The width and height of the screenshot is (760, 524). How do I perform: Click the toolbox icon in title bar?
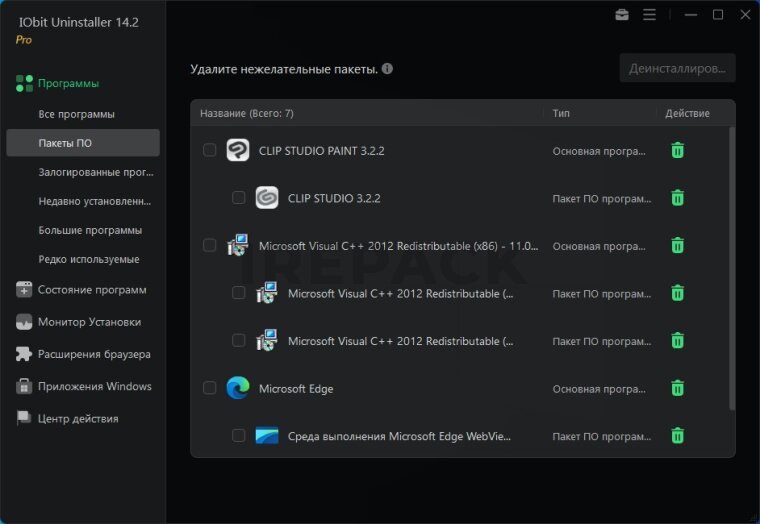tap(622, 15)
